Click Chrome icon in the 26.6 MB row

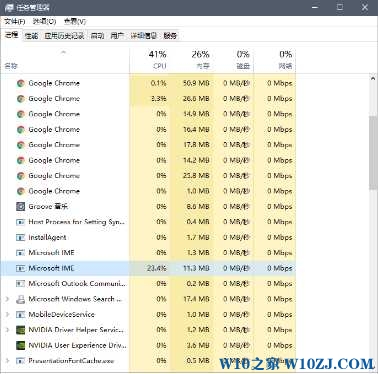(21, 99)
